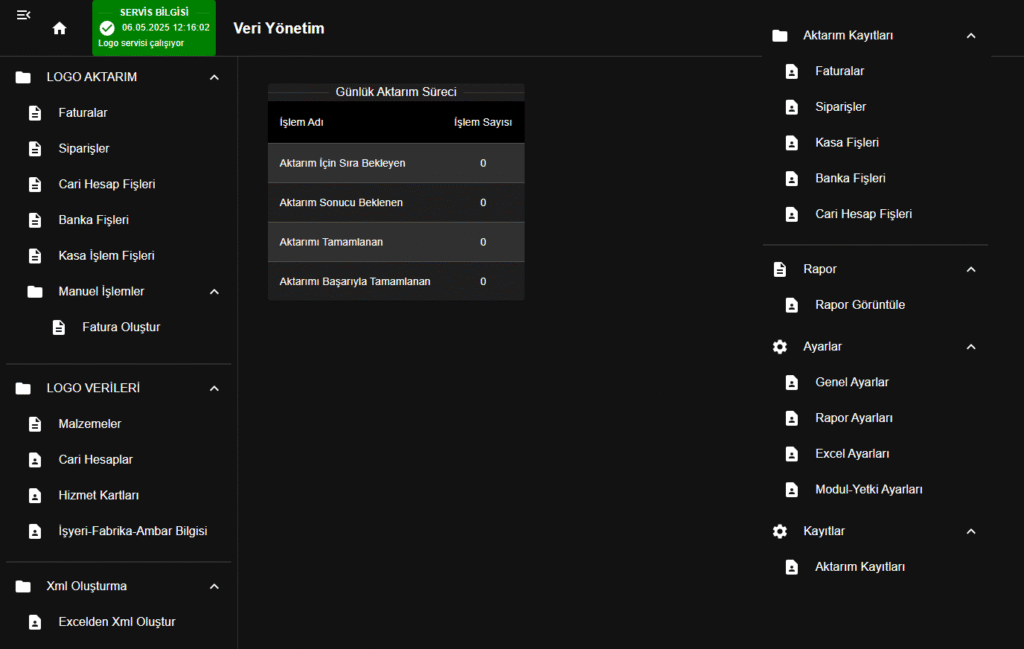Viewport: 1024px width, 649px height.
Task: Select the Aktarım İçin Sıra Bekleyen row
Action: (395, 163)
